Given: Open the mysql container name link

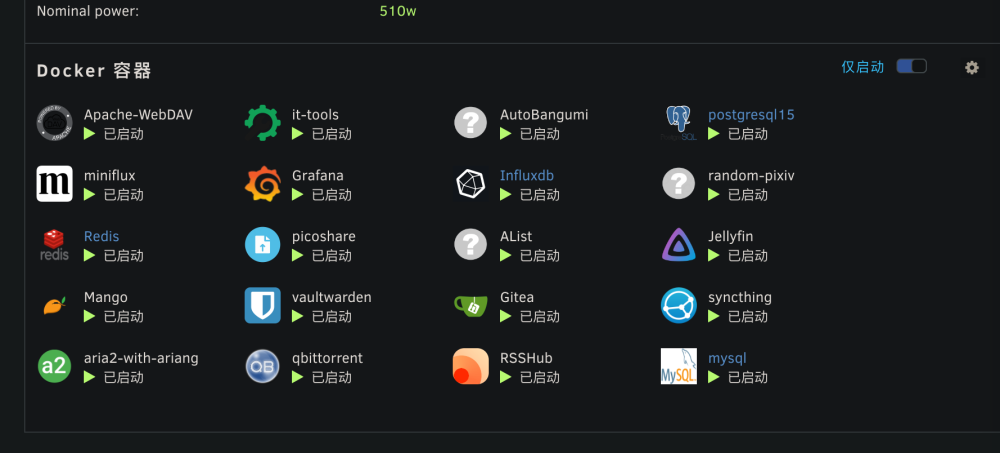Looking at the screenshot, I should 727,358.
